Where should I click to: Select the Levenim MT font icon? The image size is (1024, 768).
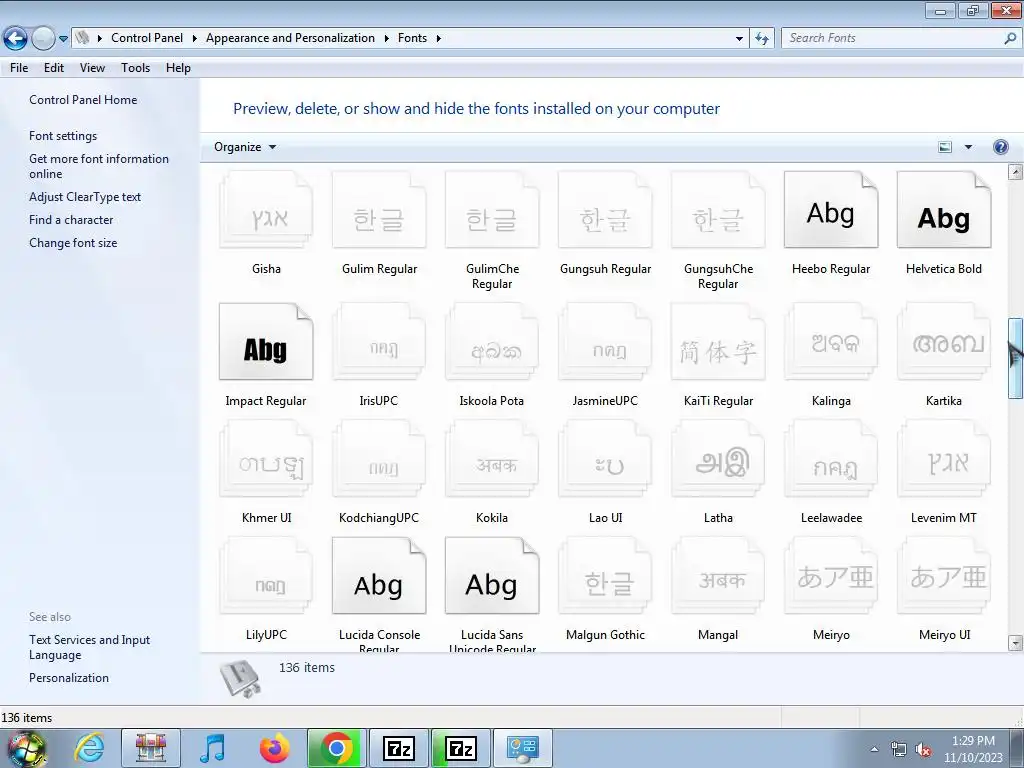tap(944, 459)
